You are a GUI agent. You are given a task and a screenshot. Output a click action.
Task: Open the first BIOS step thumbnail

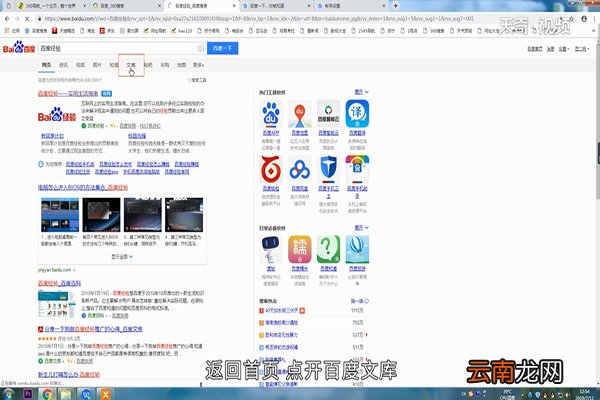[60, 215]
